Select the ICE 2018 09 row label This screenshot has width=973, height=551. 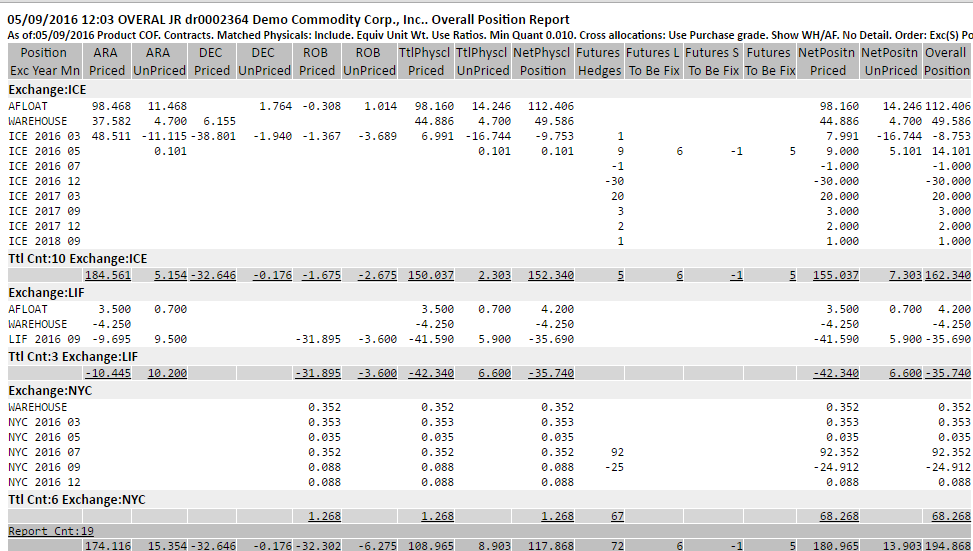coord(44,241)
